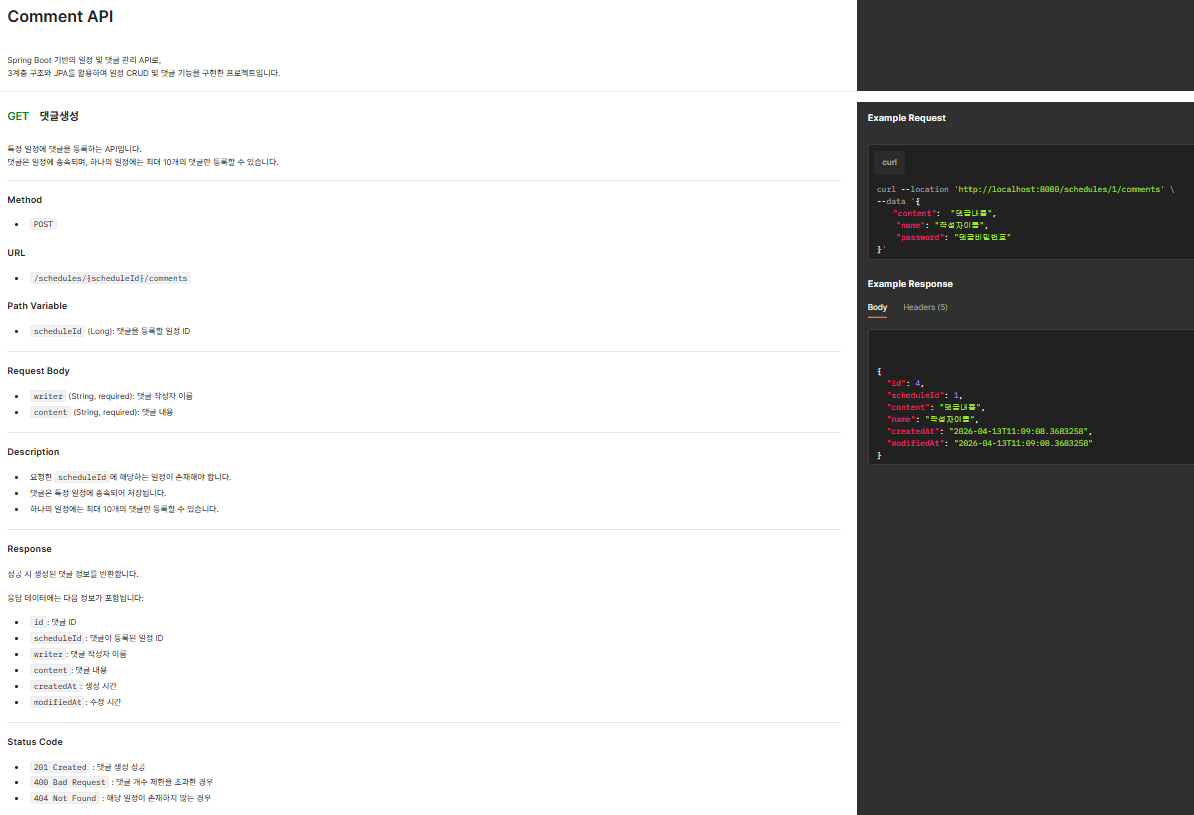The height and width of the screenshot is (815, 1194).
Task: Click the POST method code label
Action: 43,224
